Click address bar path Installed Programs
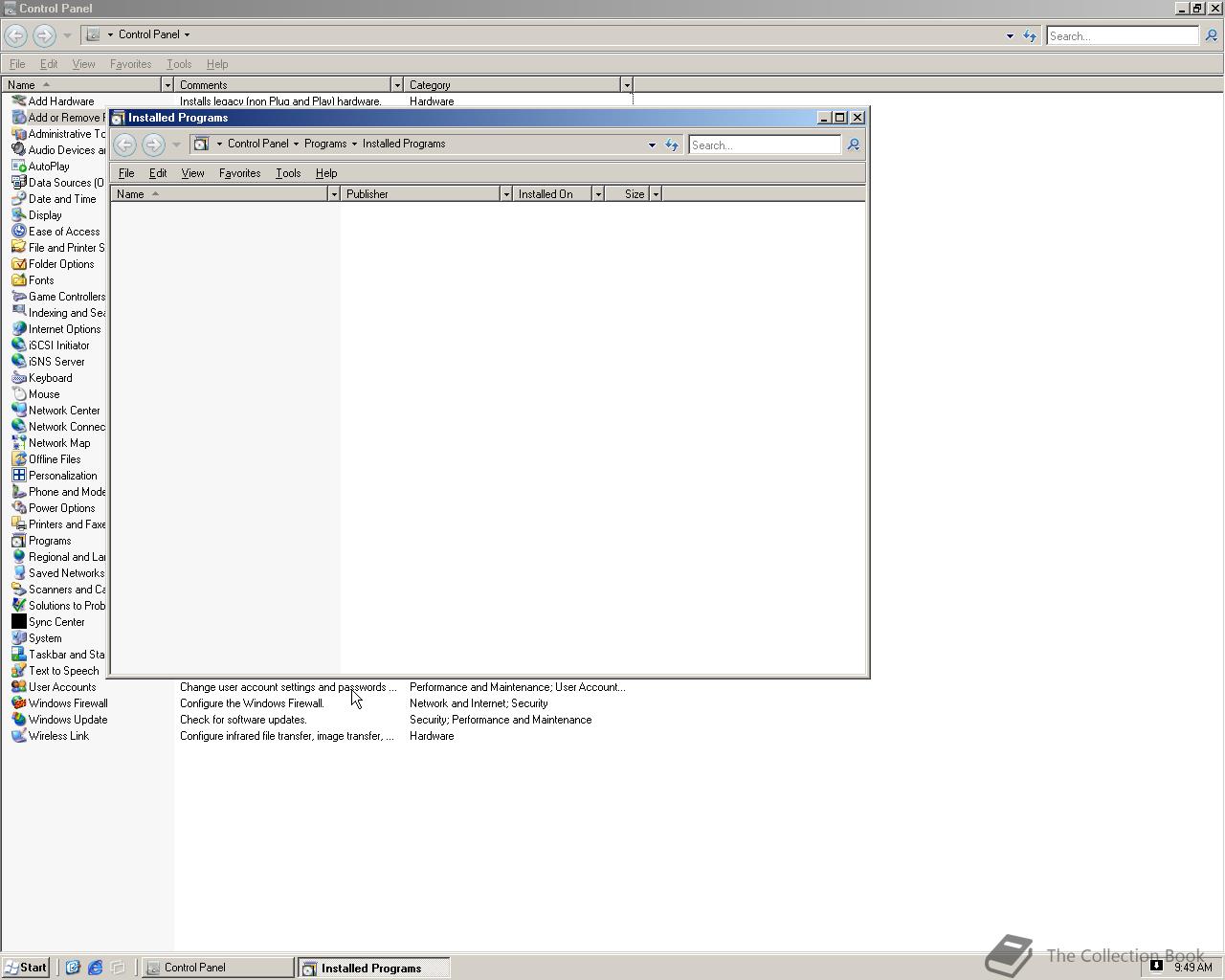Viewport: 1225px width, 980px height. [404, 144]
